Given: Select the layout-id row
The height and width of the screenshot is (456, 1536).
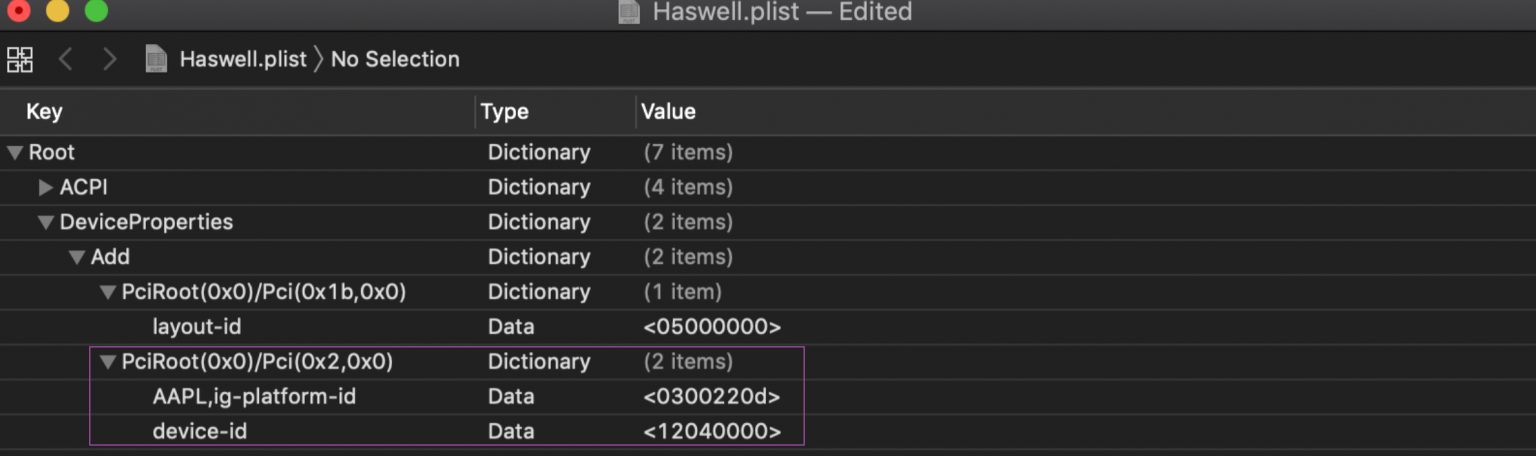Looking at the screenshot, I should tap(196, 327).
